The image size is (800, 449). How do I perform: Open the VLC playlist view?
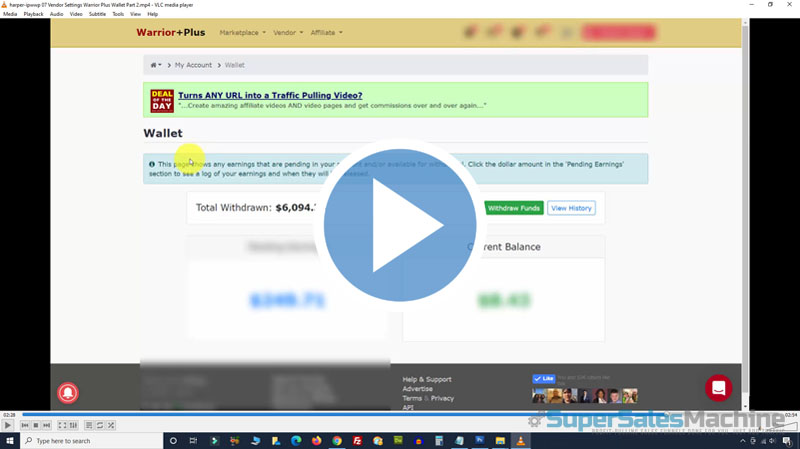point(89,425)
